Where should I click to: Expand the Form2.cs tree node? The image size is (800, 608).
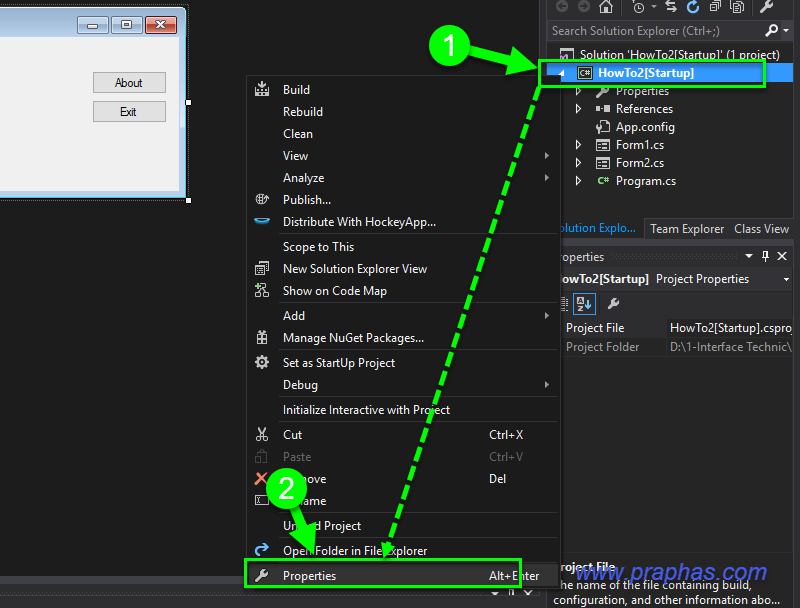click(x=579, y=163)
